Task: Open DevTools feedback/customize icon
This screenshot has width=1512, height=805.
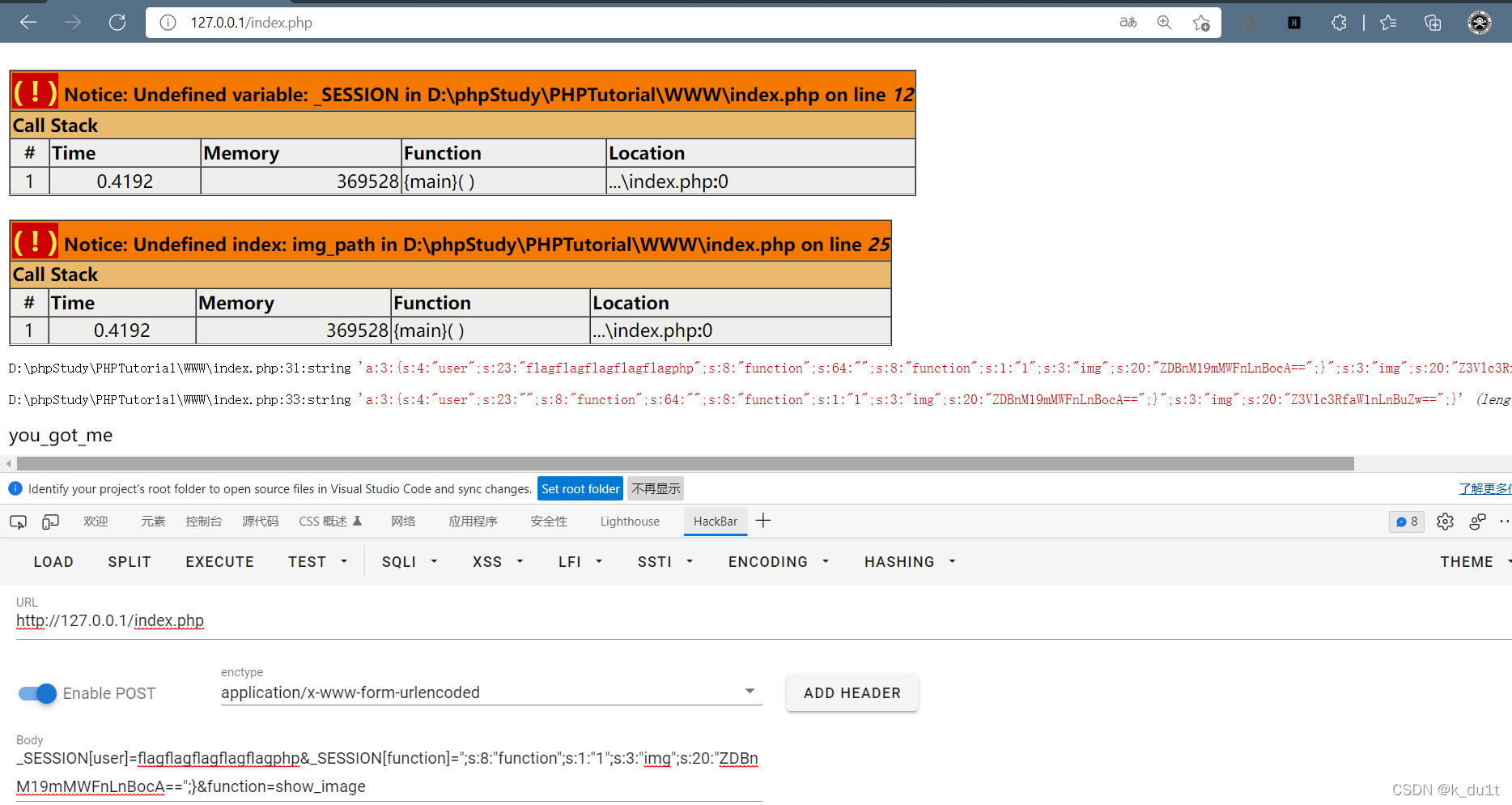Action: [x=1477, y=522]
